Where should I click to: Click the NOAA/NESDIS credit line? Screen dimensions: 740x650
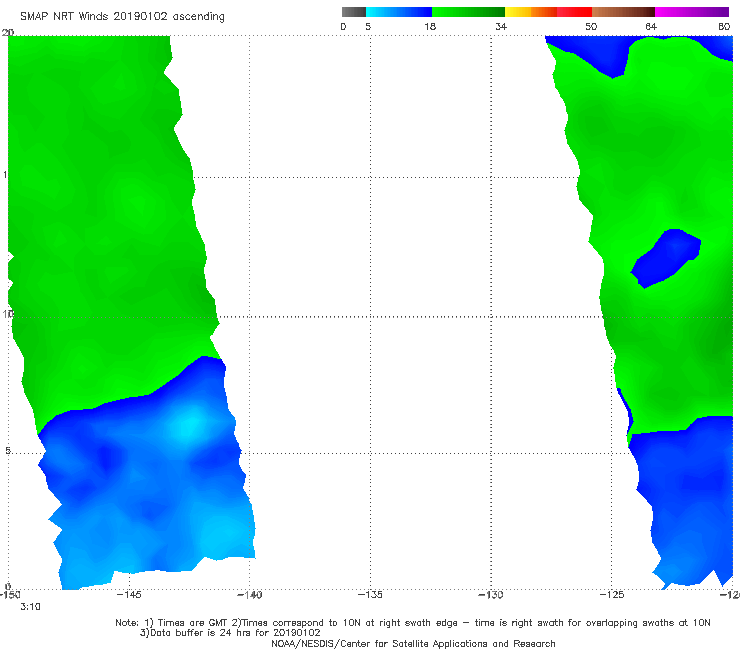413,644
